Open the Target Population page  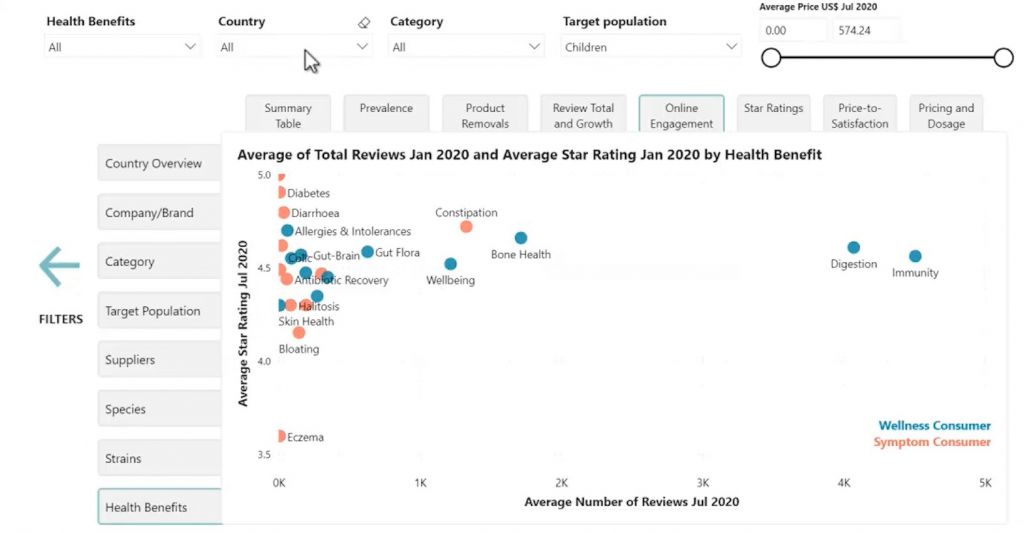(x=159, y=311)
